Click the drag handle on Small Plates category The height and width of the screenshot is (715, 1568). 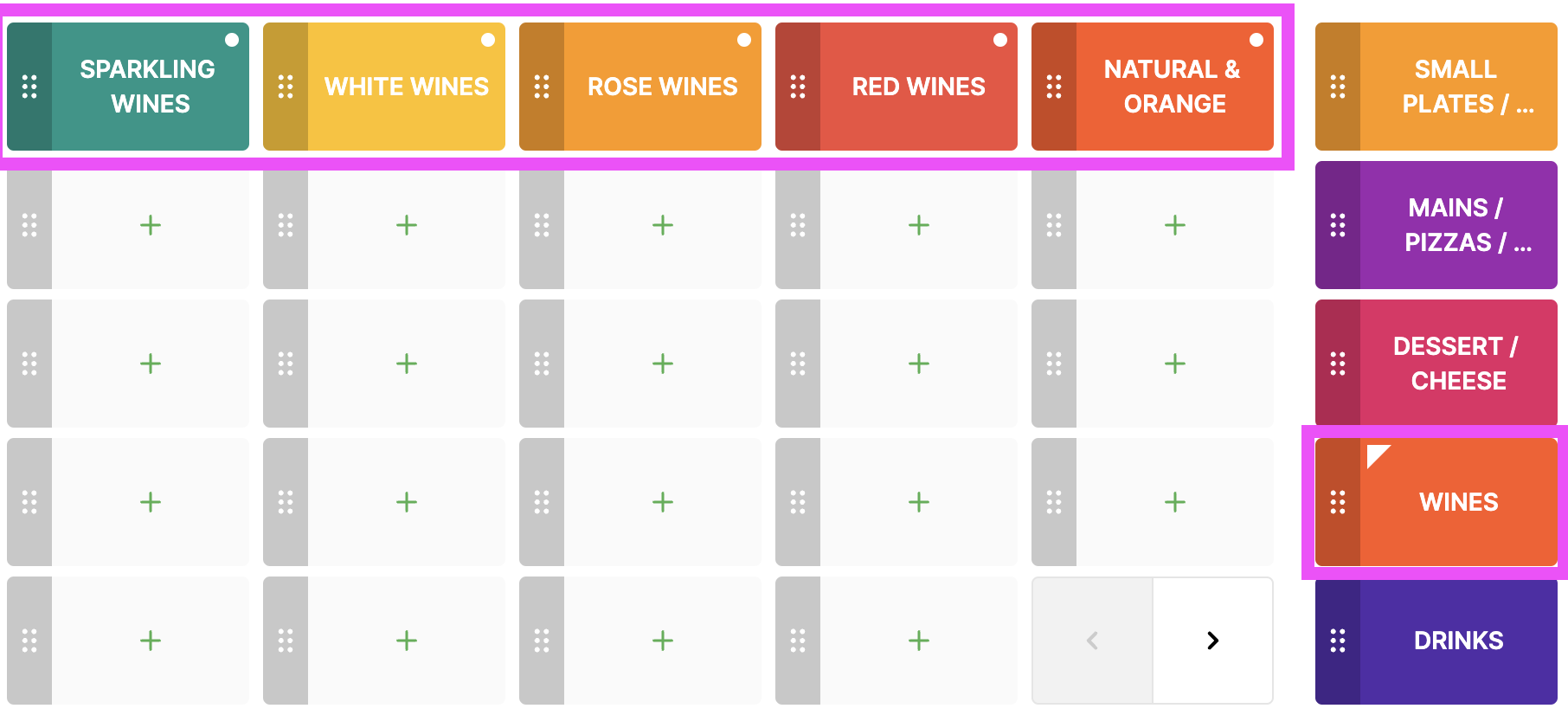(x=1338, y=87)
